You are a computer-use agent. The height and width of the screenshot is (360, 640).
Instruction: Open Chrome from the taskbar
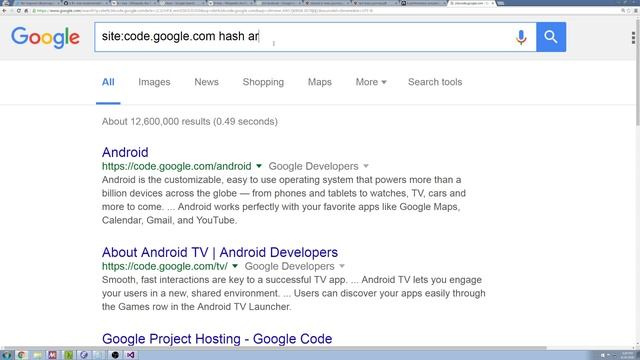[22, 355]
